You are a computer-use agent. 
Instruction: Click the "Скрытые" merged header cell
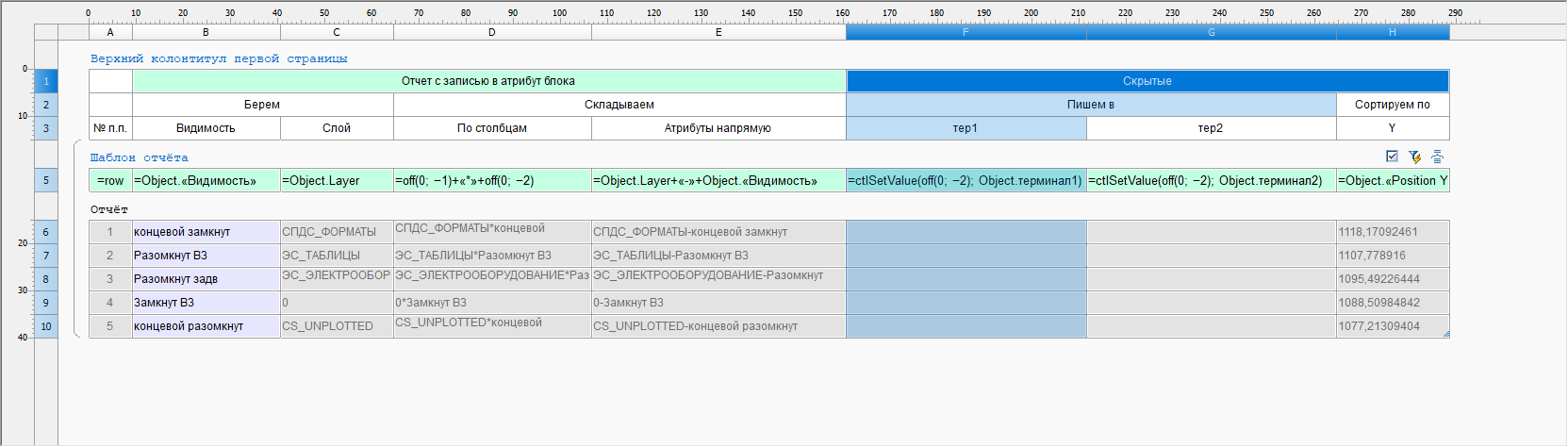tap(1147, 81)
